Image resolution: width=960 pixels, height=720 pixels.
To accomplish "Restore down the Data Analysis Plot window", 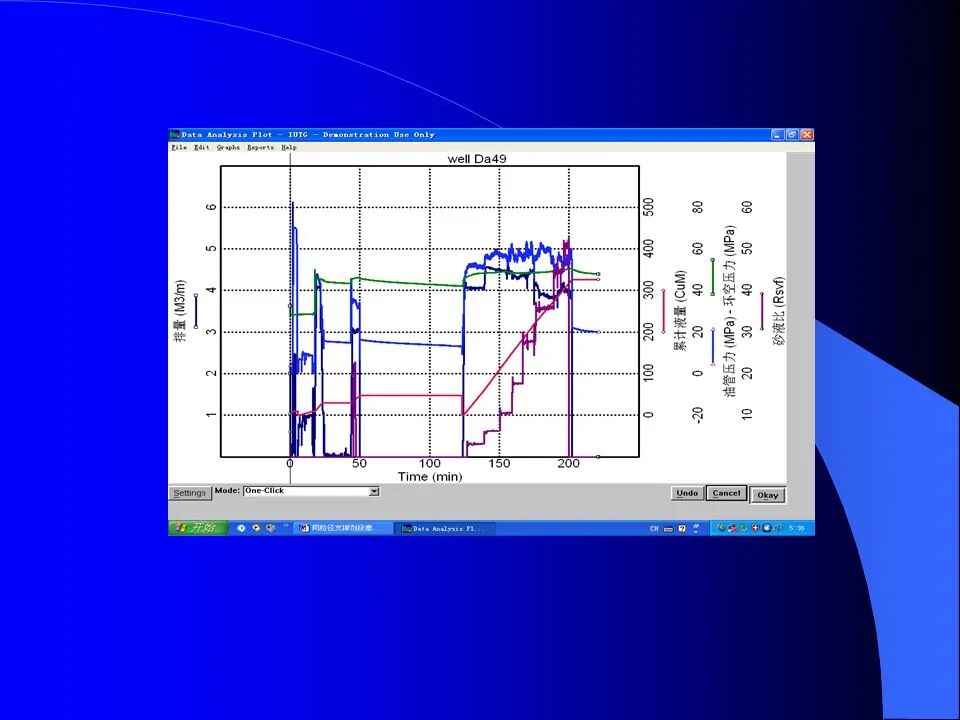I will [x=792, y=135].
